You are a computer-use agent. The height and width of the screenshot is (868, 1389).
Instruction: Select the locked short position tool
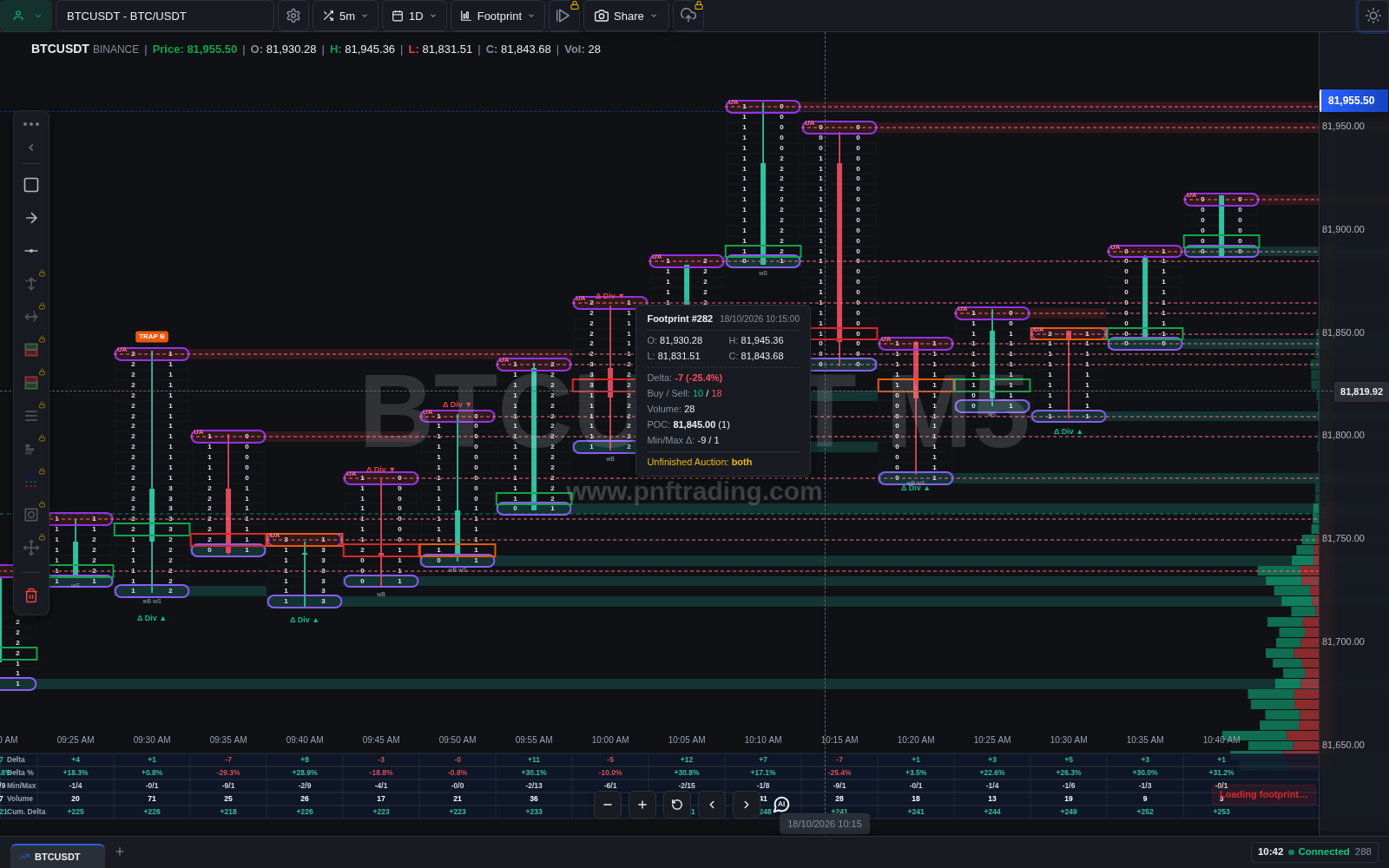pyautogui.click(x=31, y=383)
